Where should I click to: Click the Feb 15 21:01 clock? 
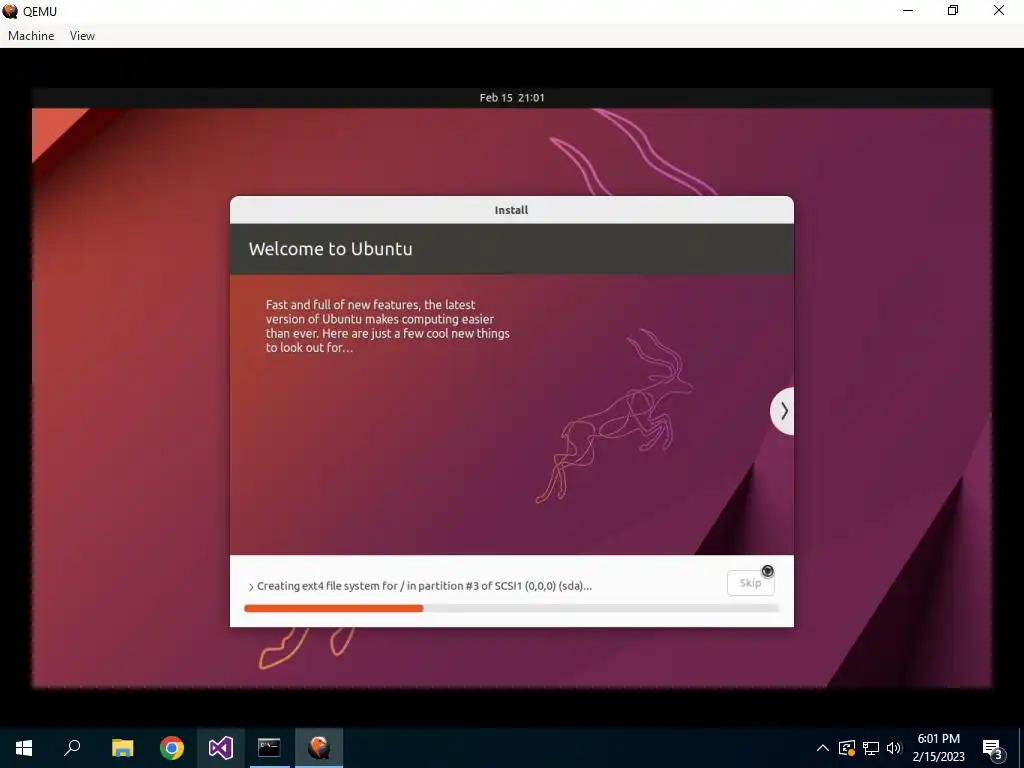tap(511, 97)
